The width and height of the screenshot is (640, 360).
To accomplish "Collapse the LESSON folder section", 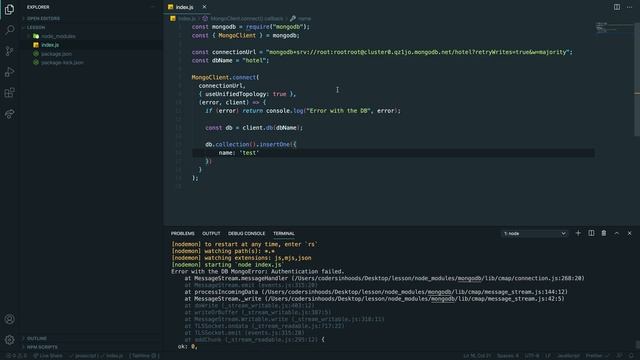I will tap(36, 27).
